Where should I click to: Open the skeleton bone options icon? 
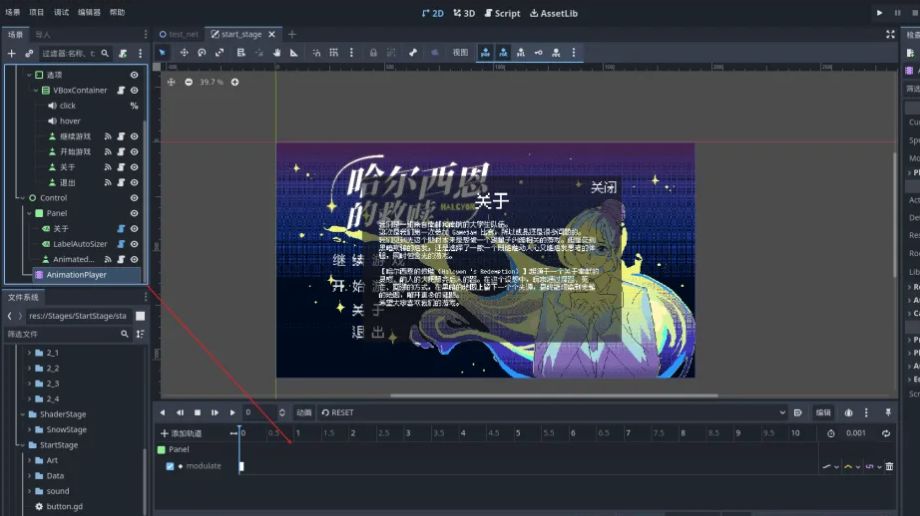(413, 52)
